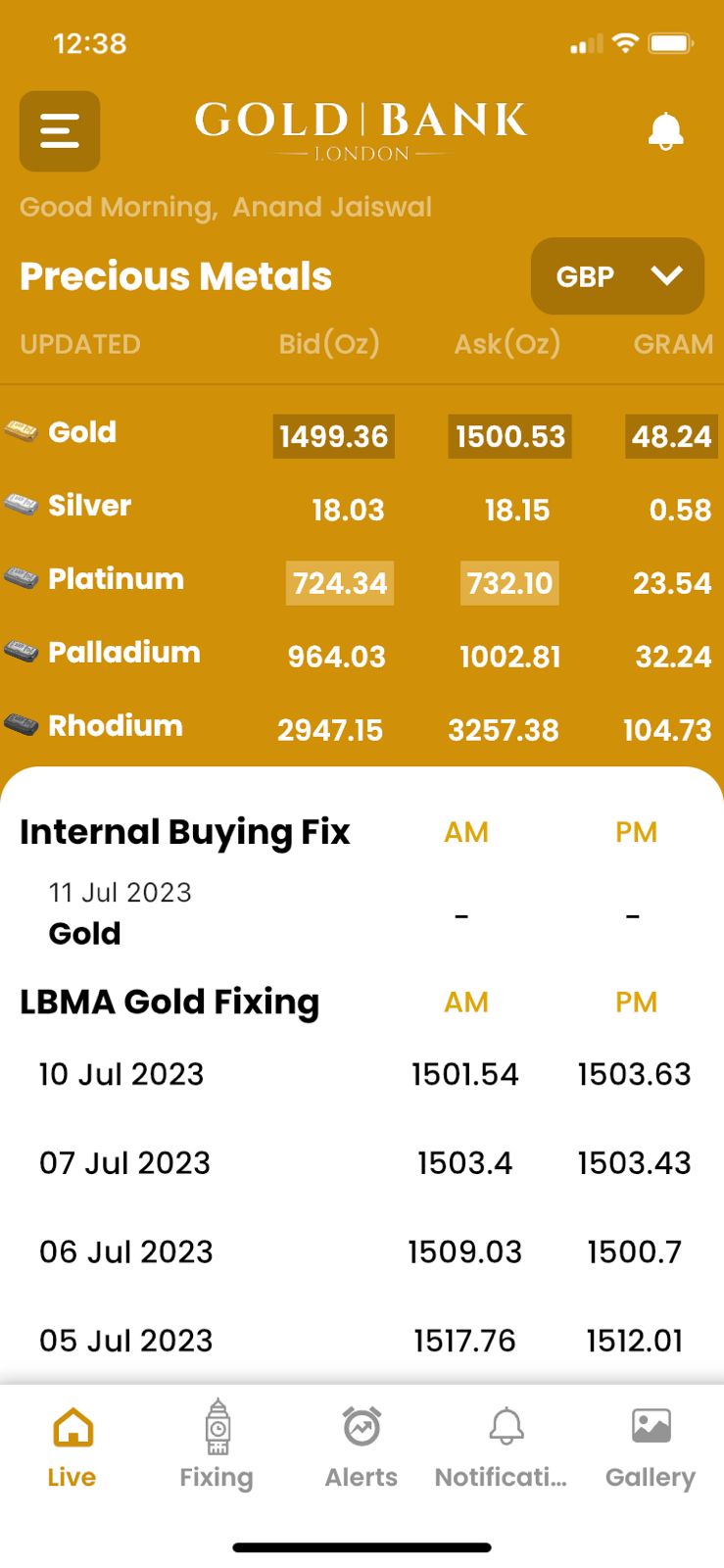Open the GBP currency dropdown
Screen dimensions: 724x1568
pos(617,276)
